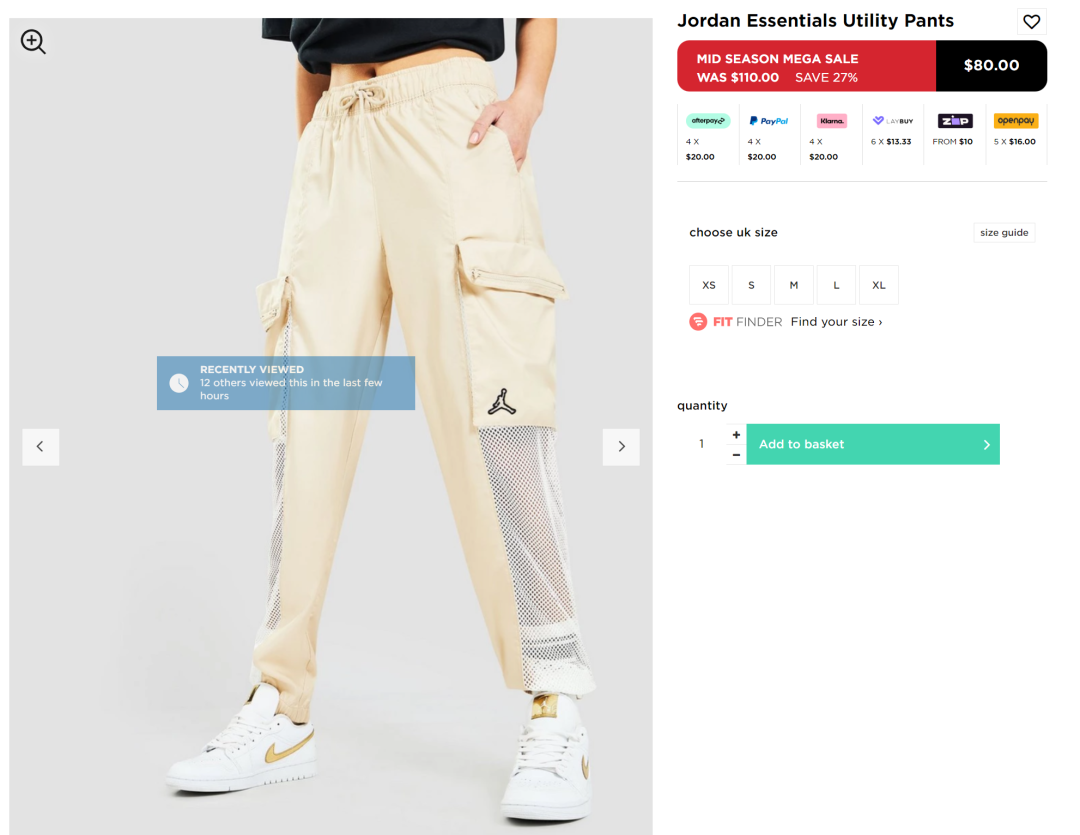Choose size S
The image size is (1080, 835).
point(751,285)
